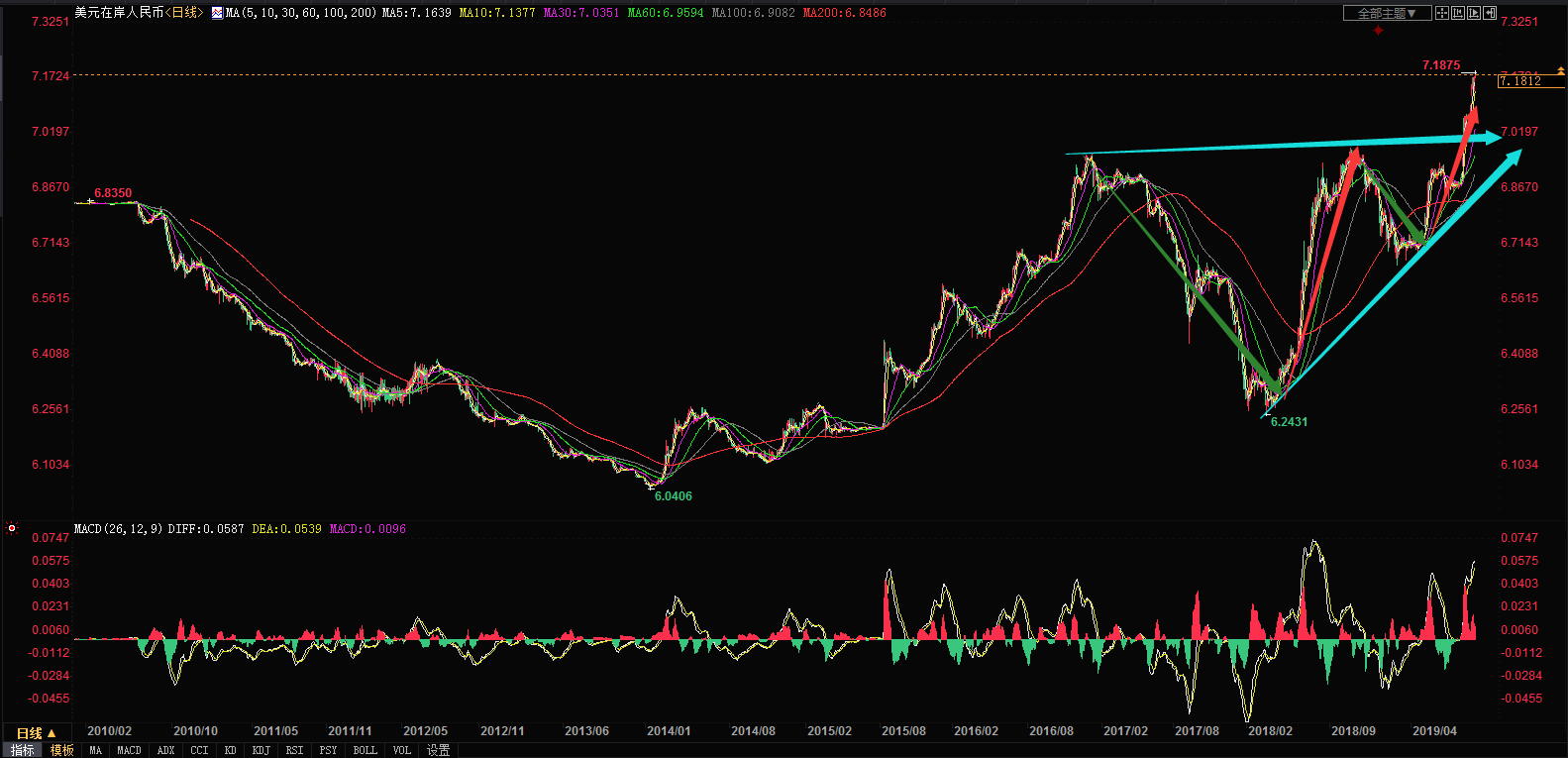Click the DEA:0.0539 value
Image resolution: width=1568 pixels, height=758 pixels.
click(x=287, y=529)
